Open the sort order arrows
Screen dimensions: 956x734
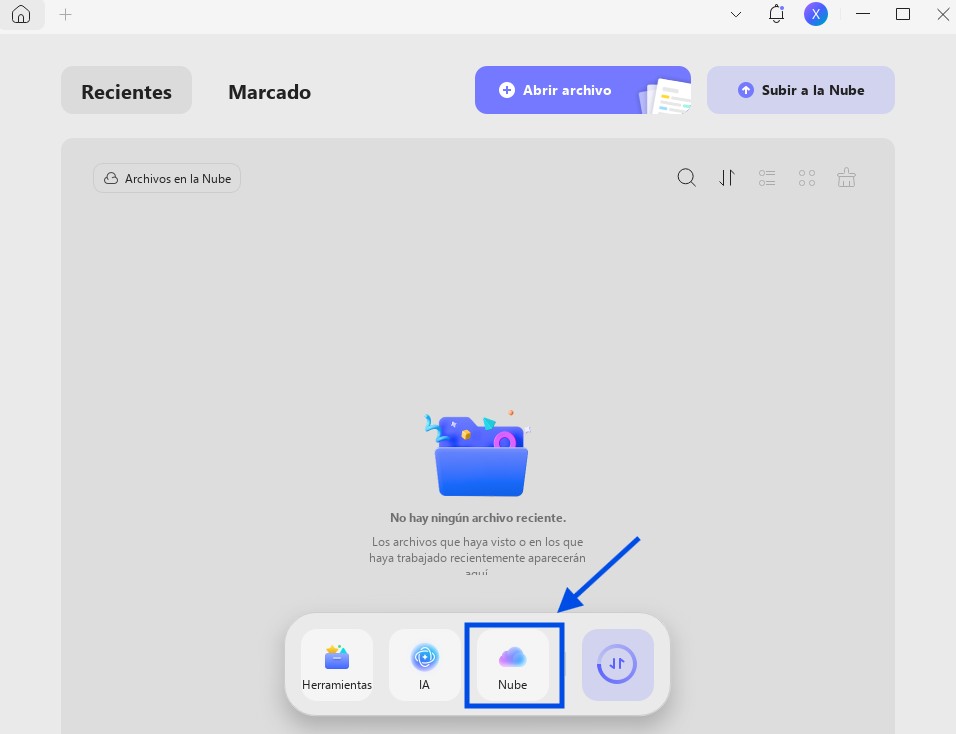(x=727, y=177)
